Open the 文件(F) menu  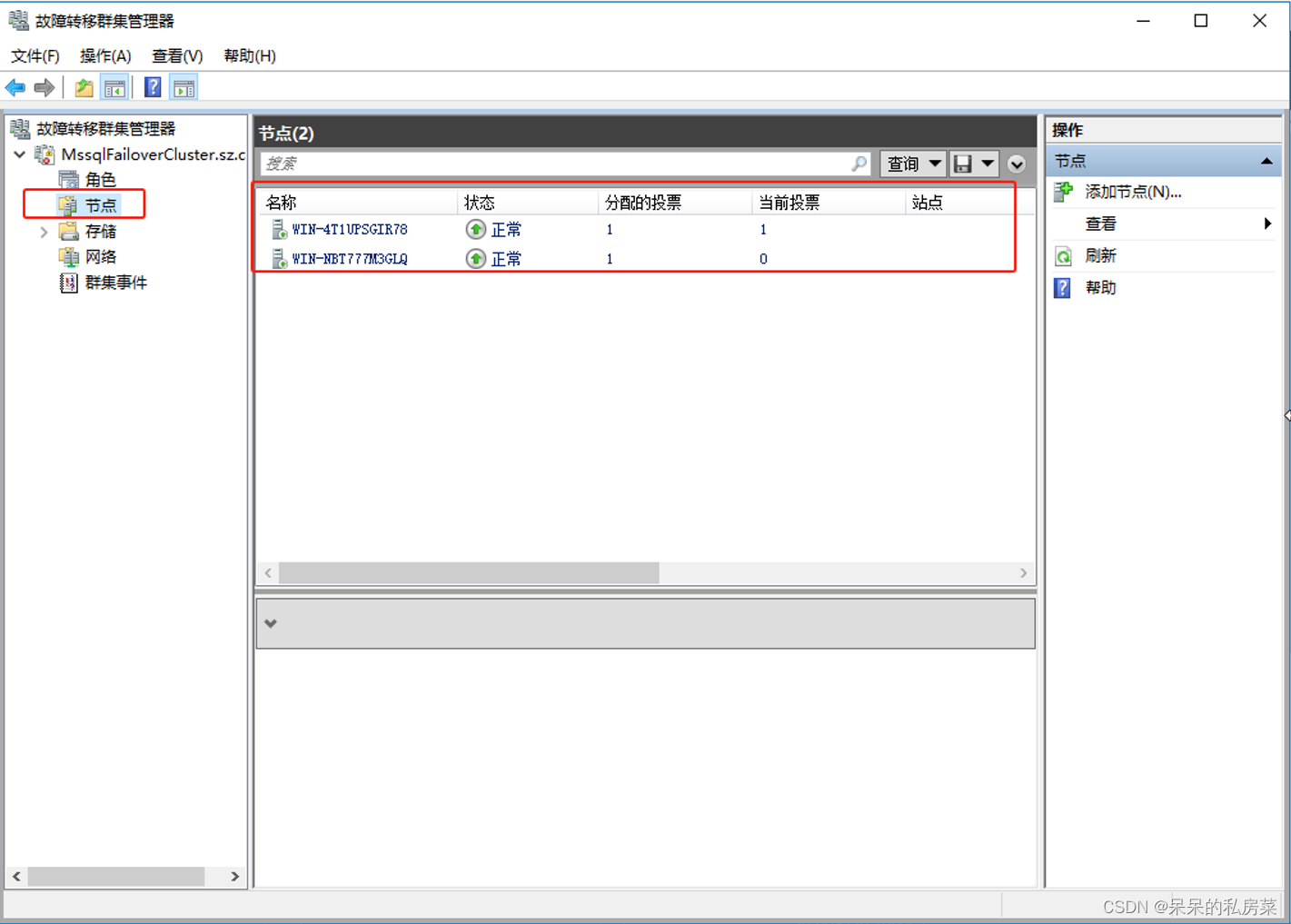click(35, 56)
